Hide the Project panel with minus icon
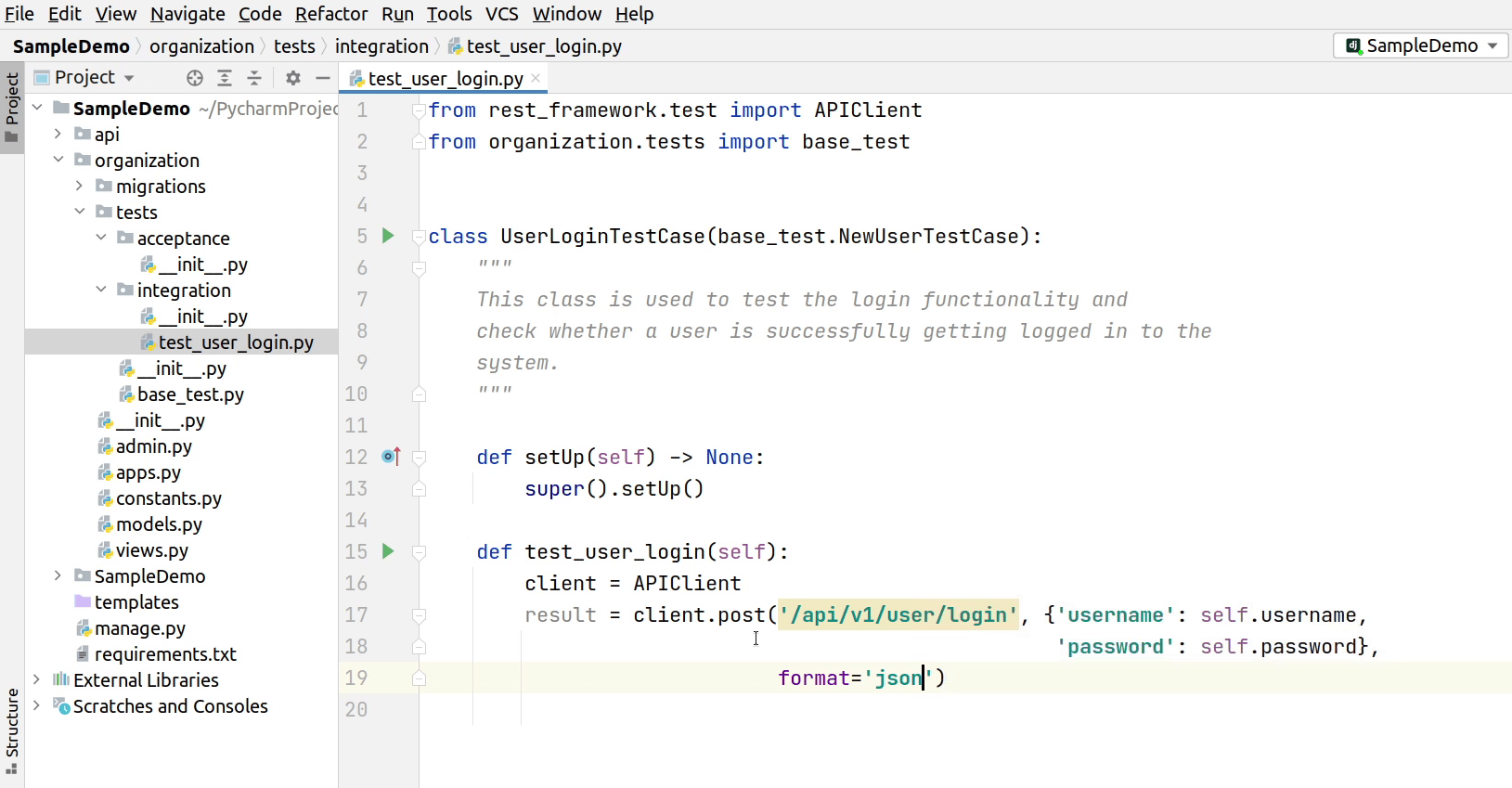 point(322,78)
